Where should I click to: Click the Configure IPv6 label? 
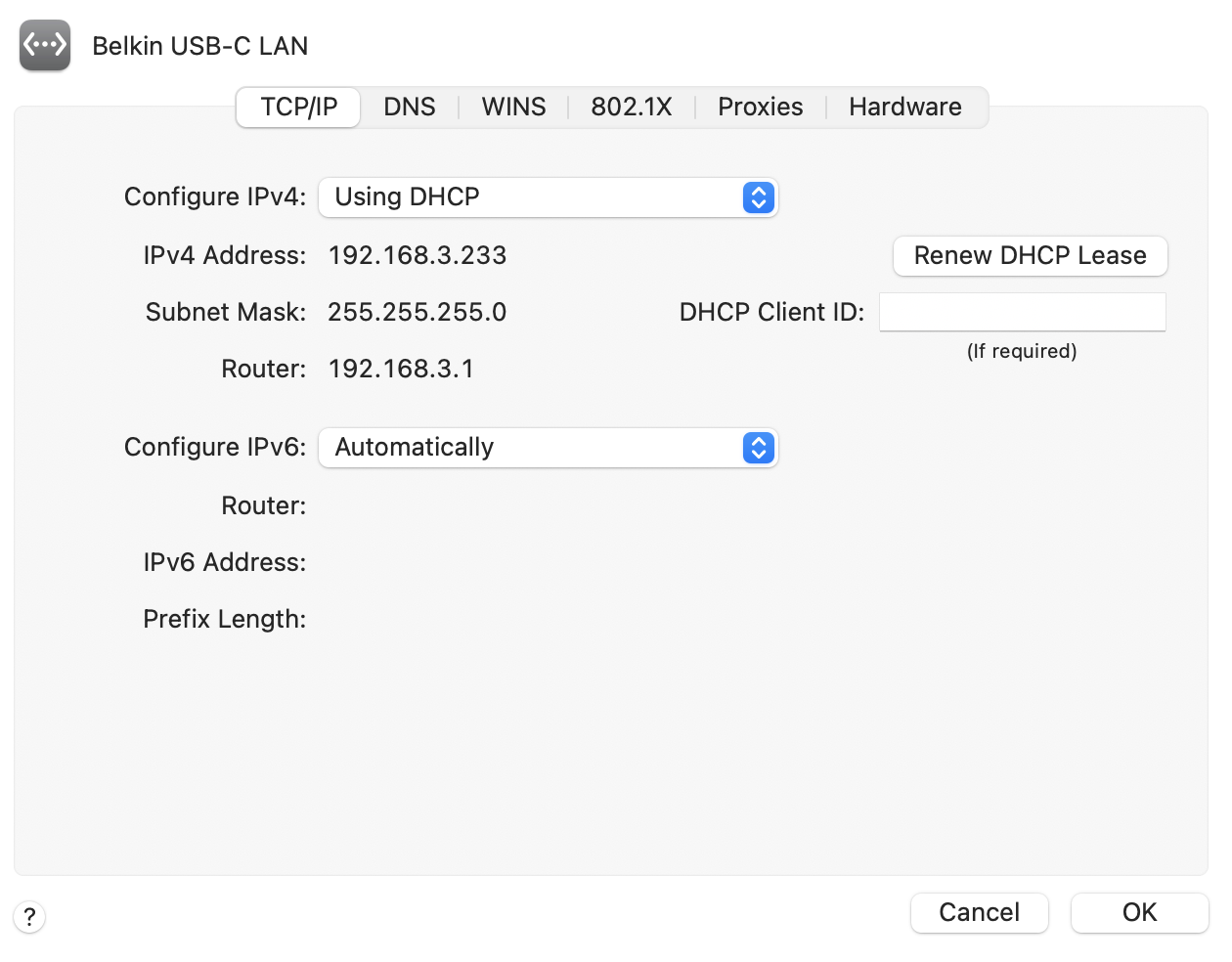[x=215, y=448]
